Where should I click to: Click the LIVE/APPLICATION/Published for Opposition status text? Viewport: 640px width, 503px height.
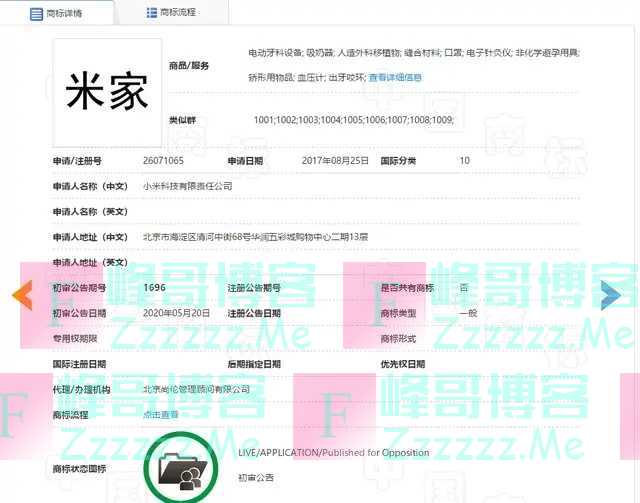(x=333, y=453)
